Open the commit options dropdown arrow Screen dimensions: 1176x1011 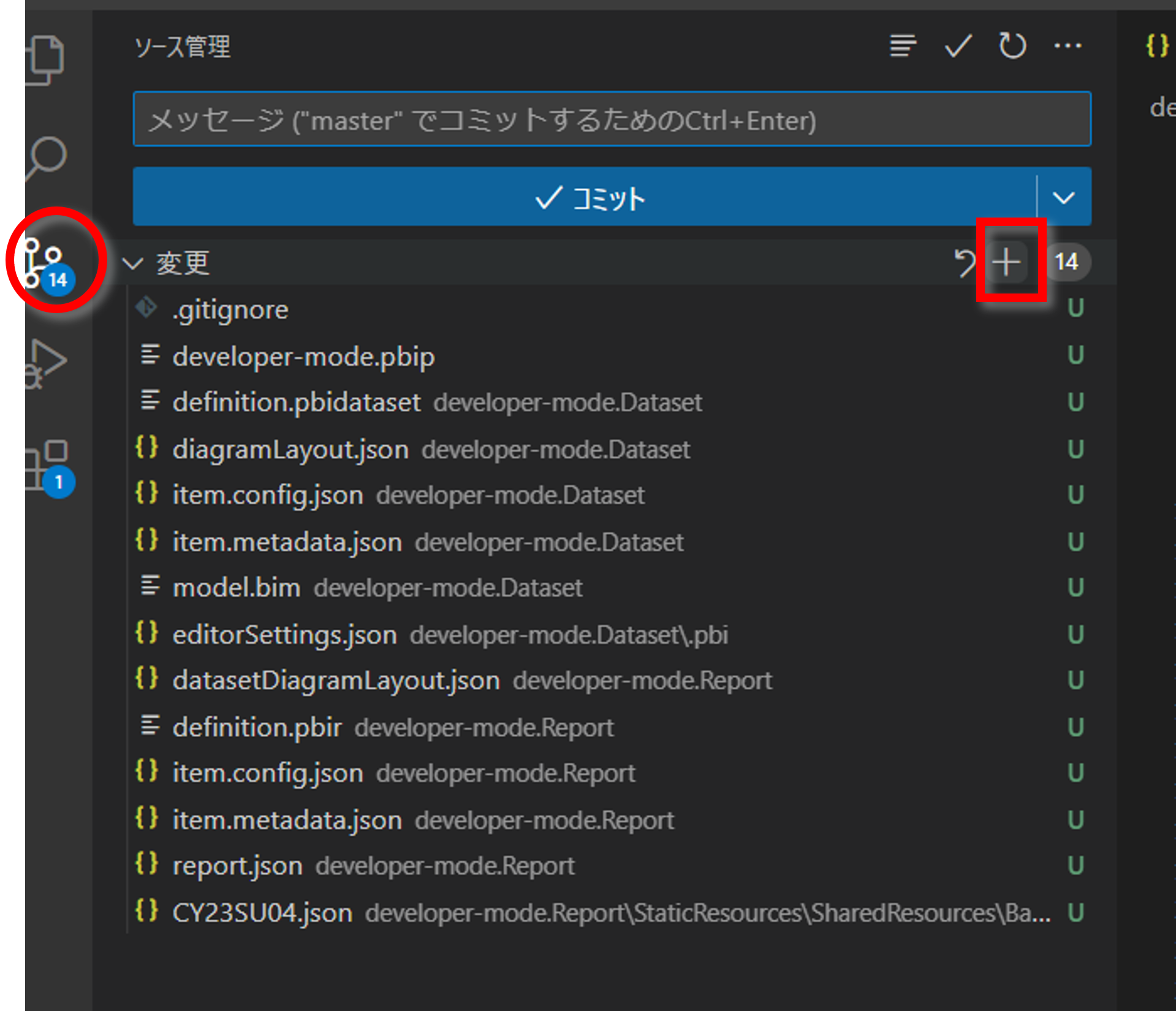tap(1063, 197)
